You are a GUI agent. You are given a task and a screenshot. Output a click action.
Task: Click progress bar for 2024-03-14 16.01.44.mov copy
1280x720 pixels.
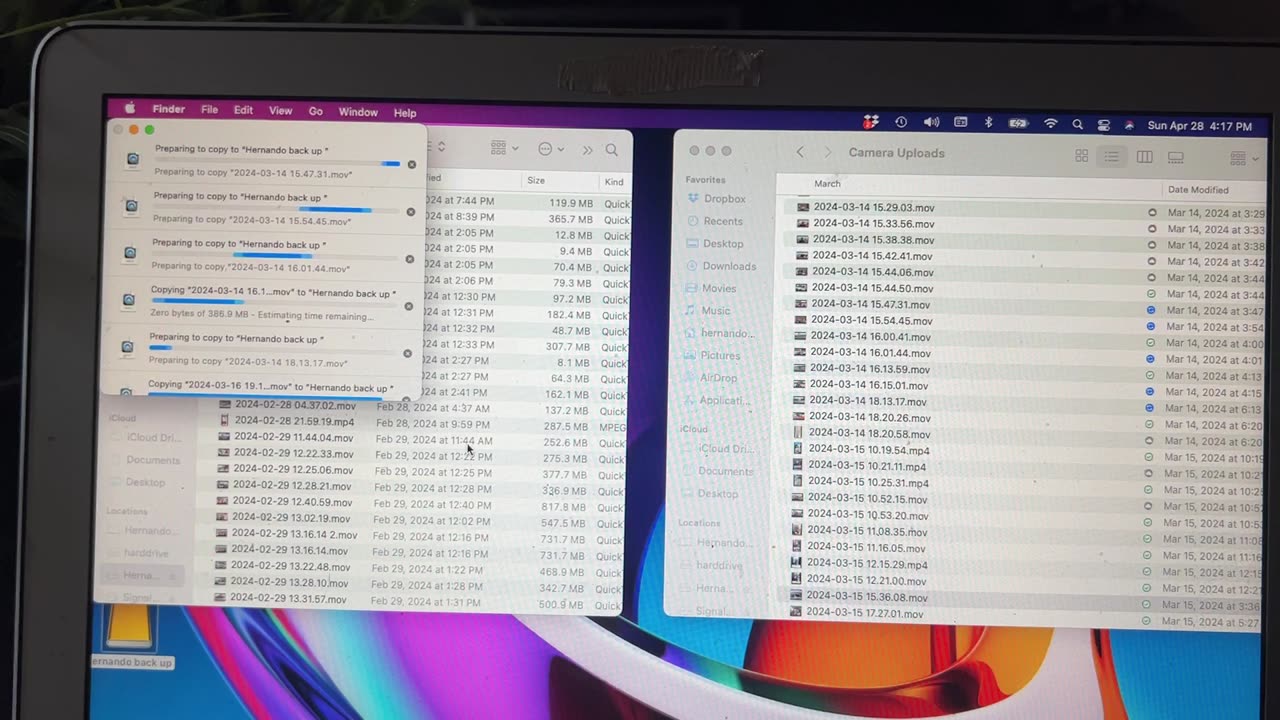tap(275, 256)
